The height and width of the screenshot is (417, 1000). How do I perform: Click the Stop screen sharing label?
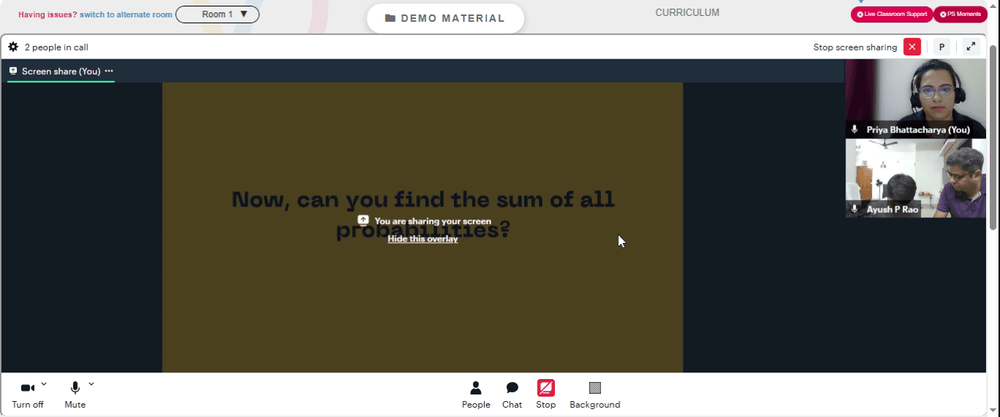point(855,47)
